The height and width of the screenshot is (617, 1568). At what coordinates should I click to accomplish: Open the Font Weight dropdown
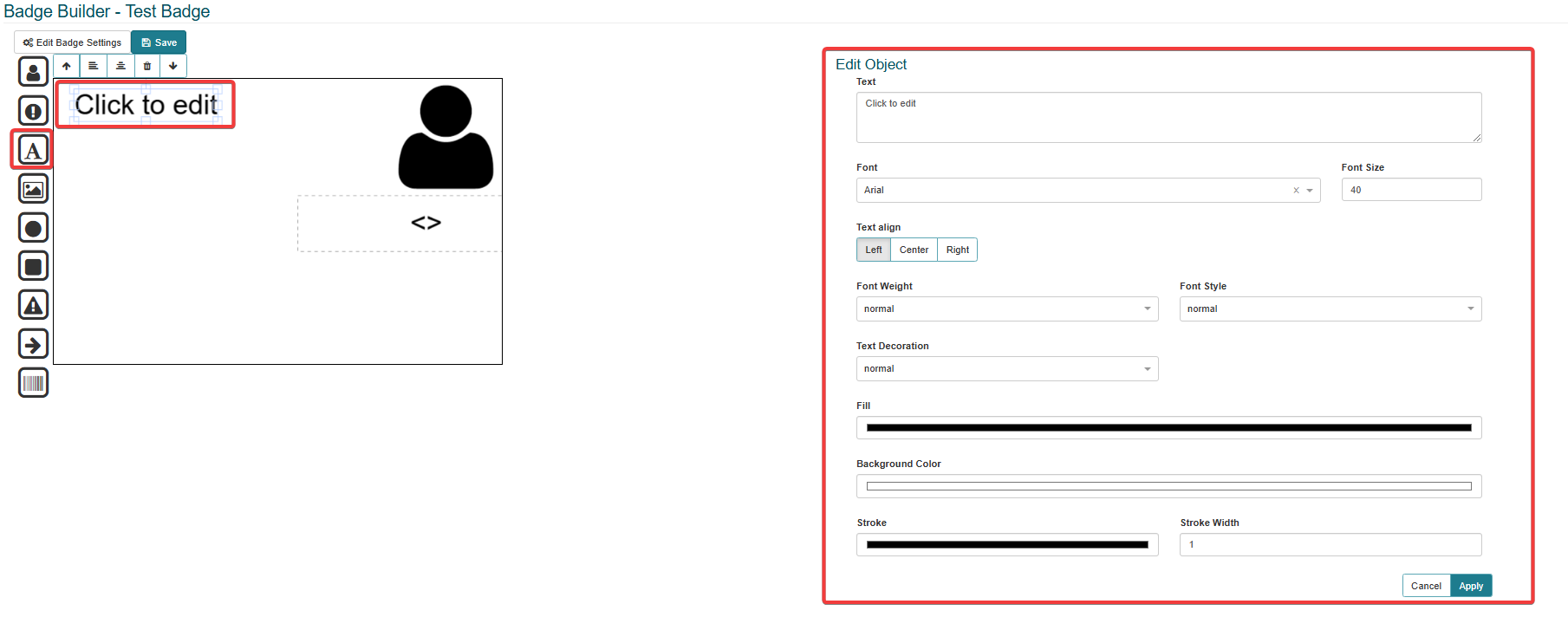tap(1006, 308)
